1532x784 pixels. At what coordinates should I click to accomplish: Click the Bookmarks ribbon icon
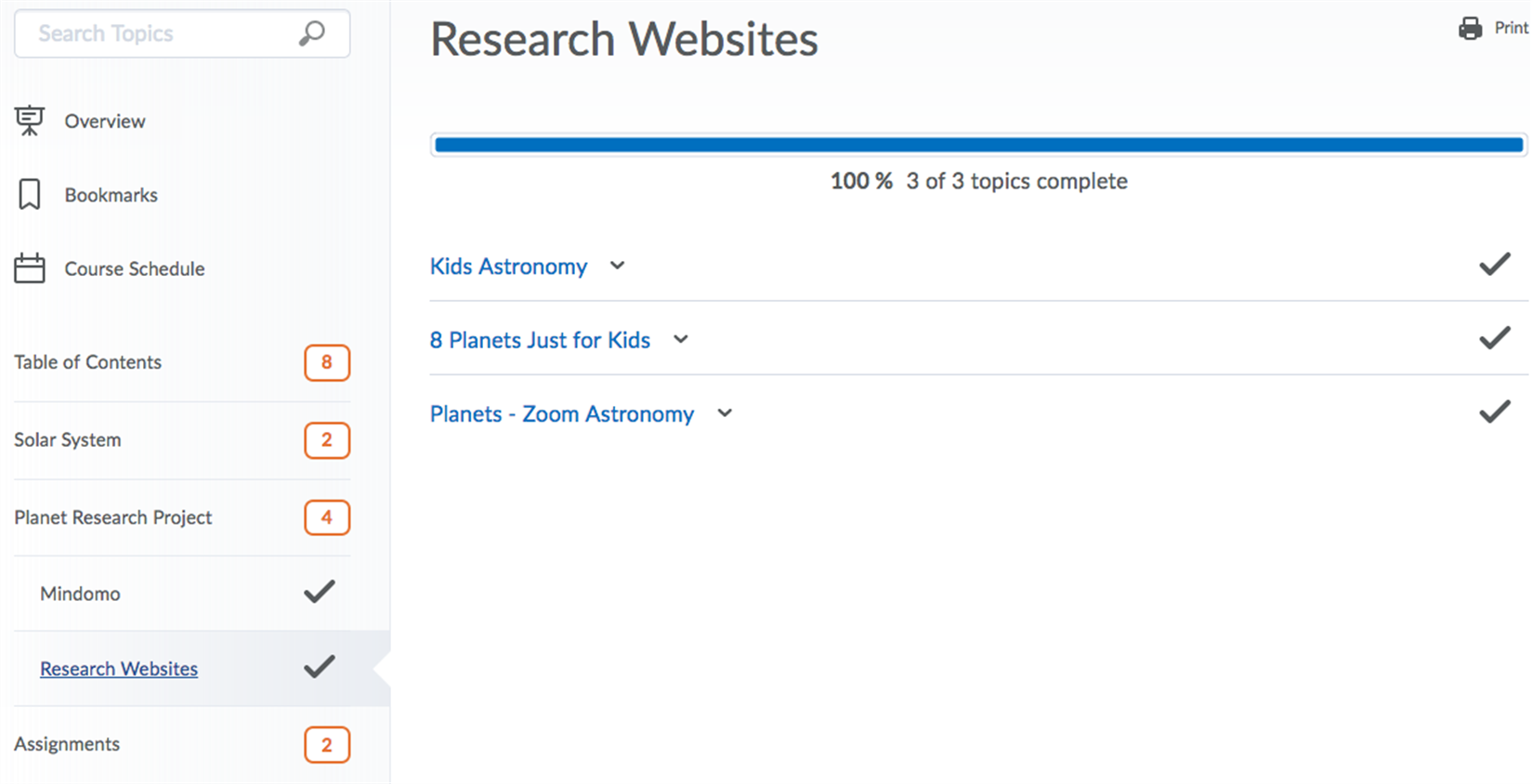(29, 195)
